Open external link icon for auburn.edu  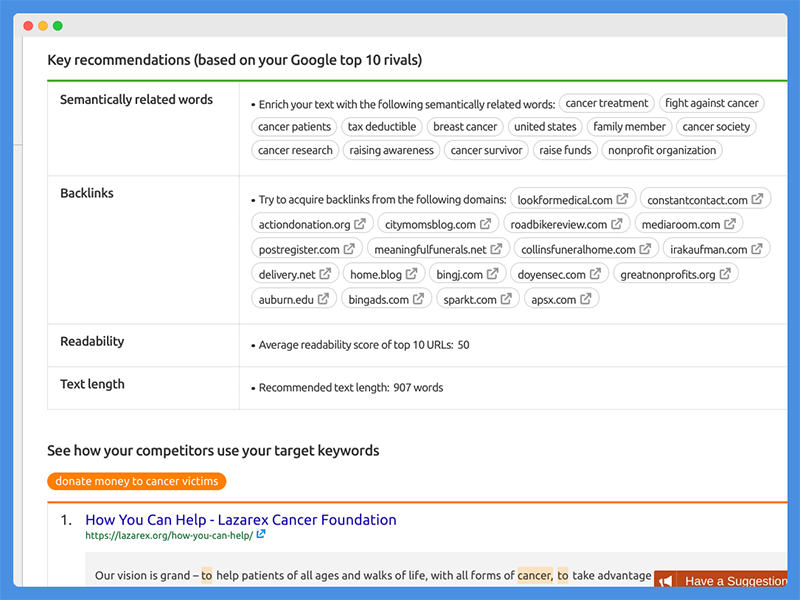coord(323,299)
